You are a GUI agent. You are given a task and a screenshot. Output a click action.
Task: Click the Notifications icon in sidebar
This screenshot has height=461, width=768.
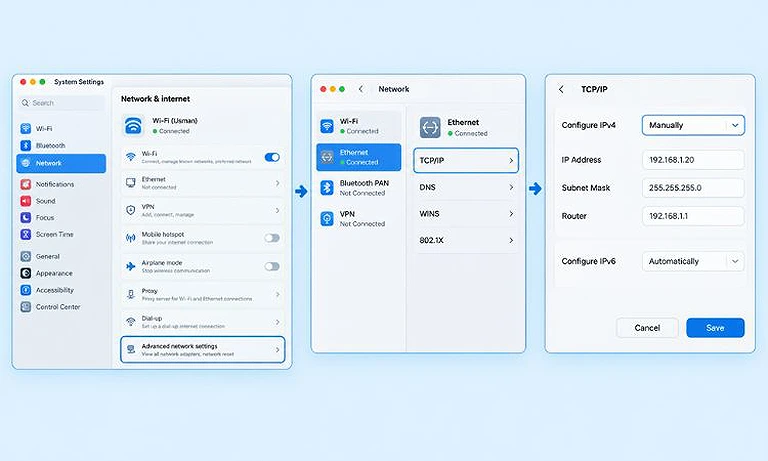25,184
